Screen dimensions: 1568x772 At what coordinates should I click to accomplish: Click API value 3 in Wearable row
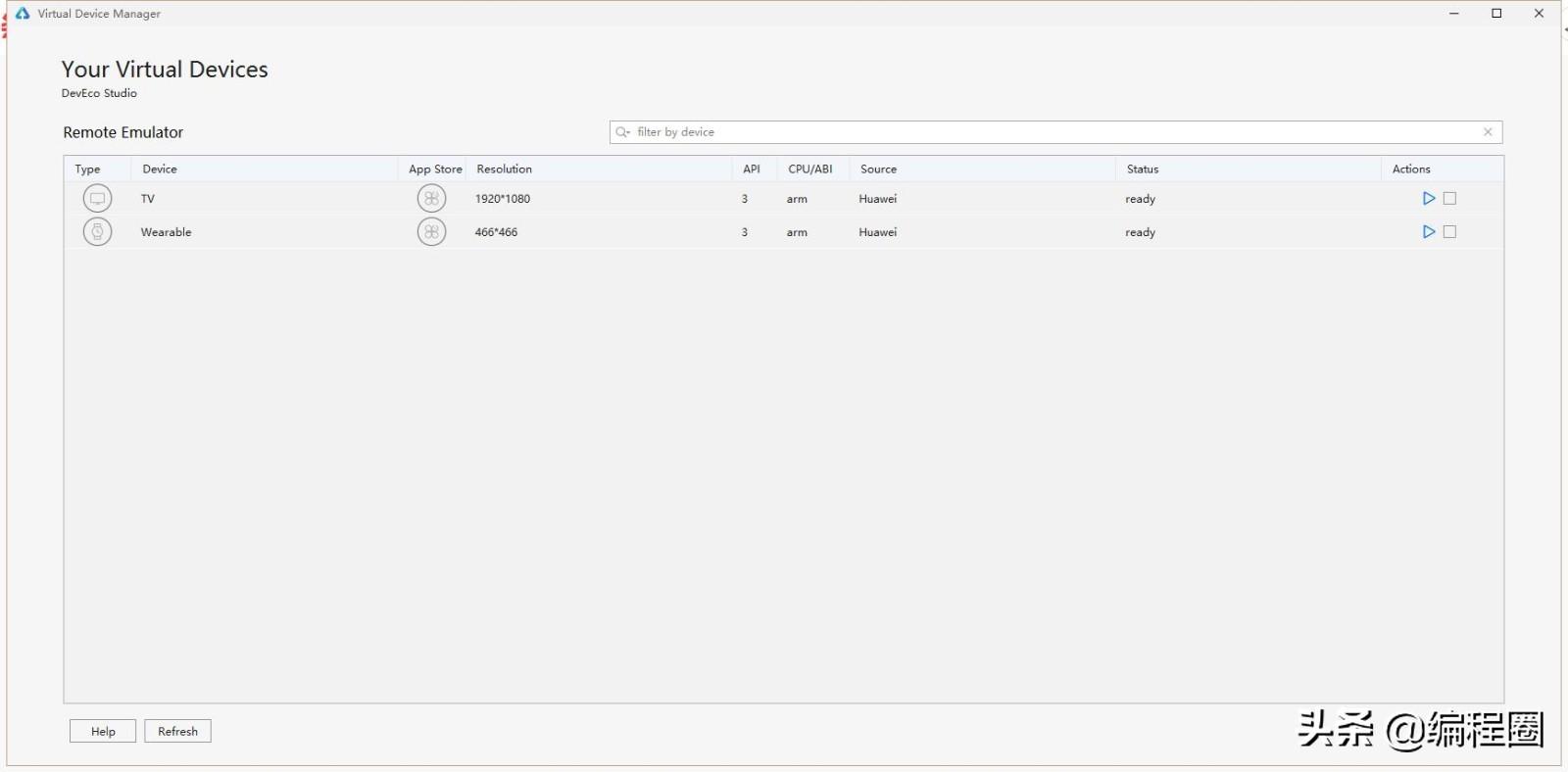(745, 232)
